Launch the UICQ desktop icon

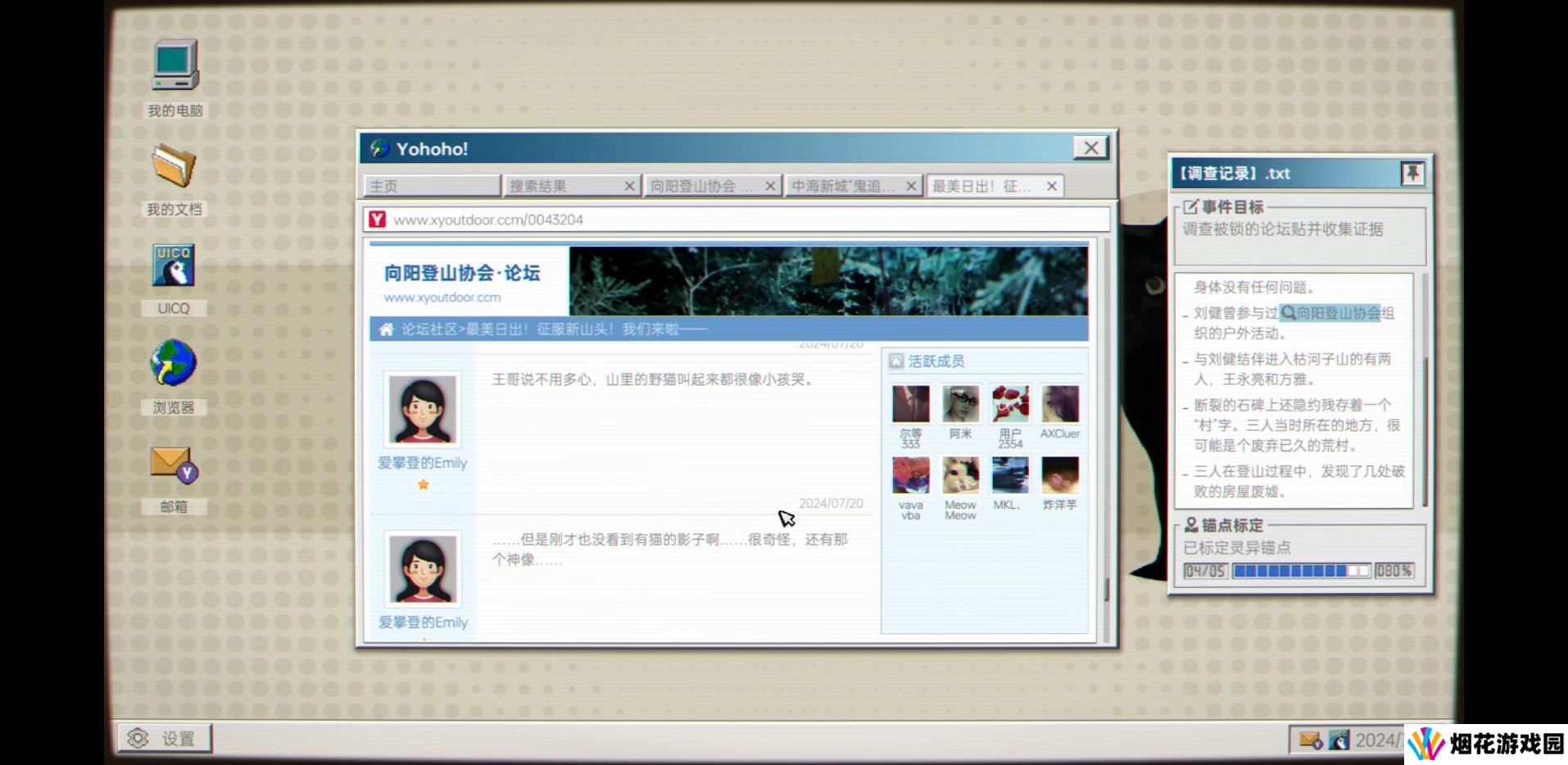coord(174,265)
